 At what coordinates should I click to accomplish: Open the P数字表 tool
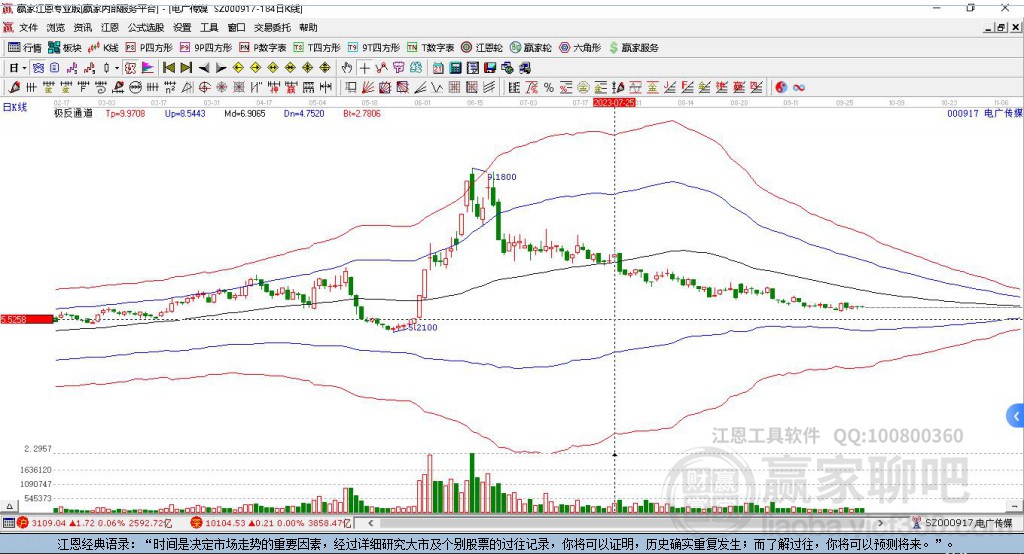point(263,48)
